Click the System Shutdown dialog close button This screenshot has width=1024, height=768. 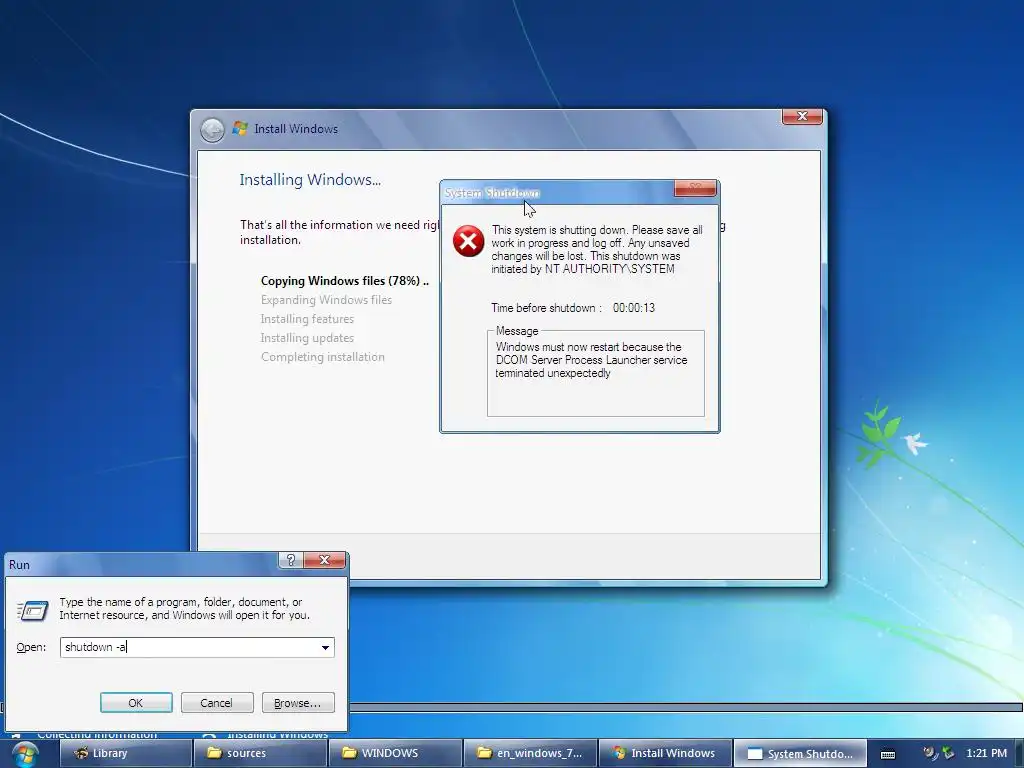tap(695, 188)
